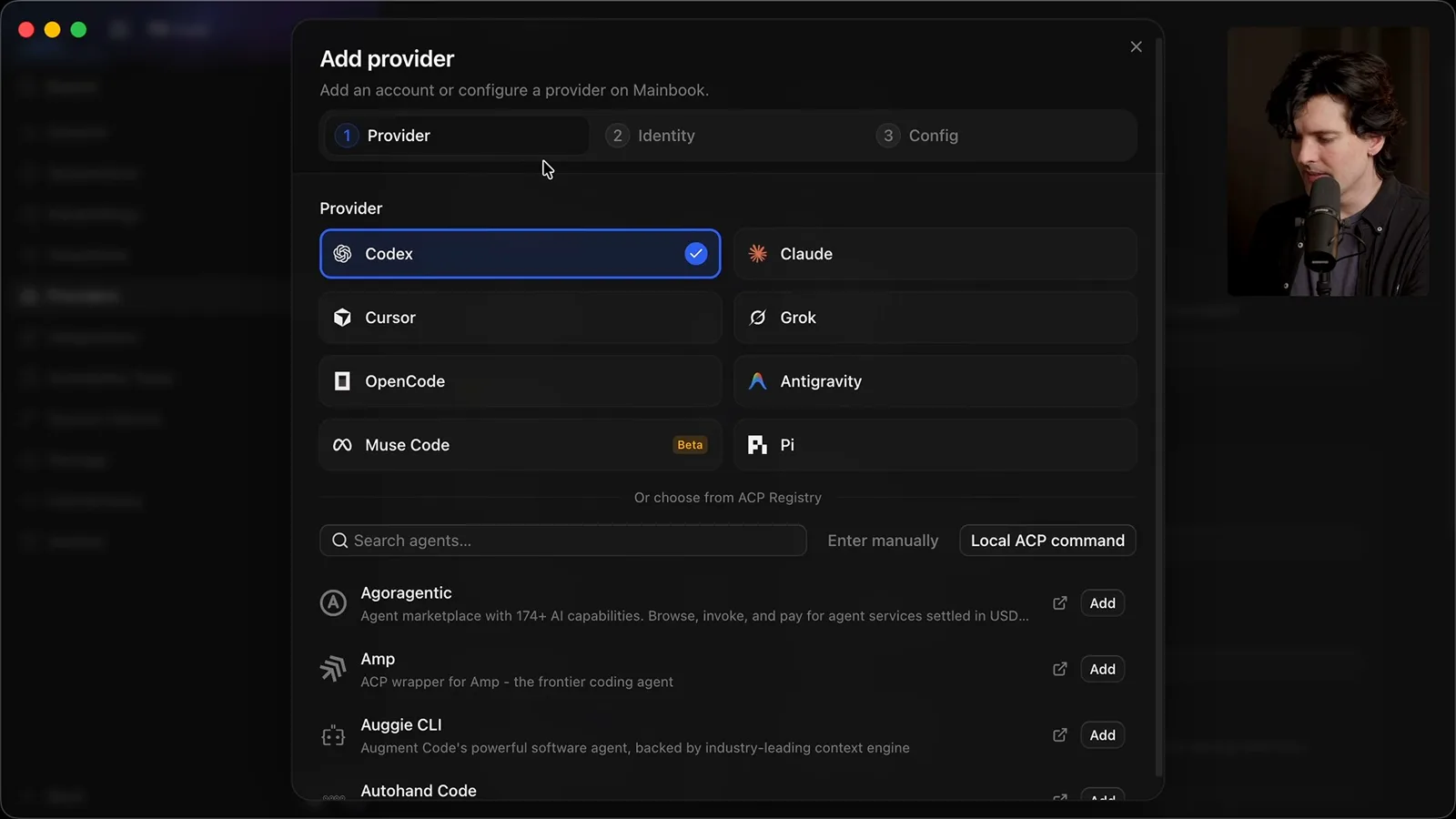Click the Amp description text
The height and width of the screenshot is (819, 1456).
point(517,682)
